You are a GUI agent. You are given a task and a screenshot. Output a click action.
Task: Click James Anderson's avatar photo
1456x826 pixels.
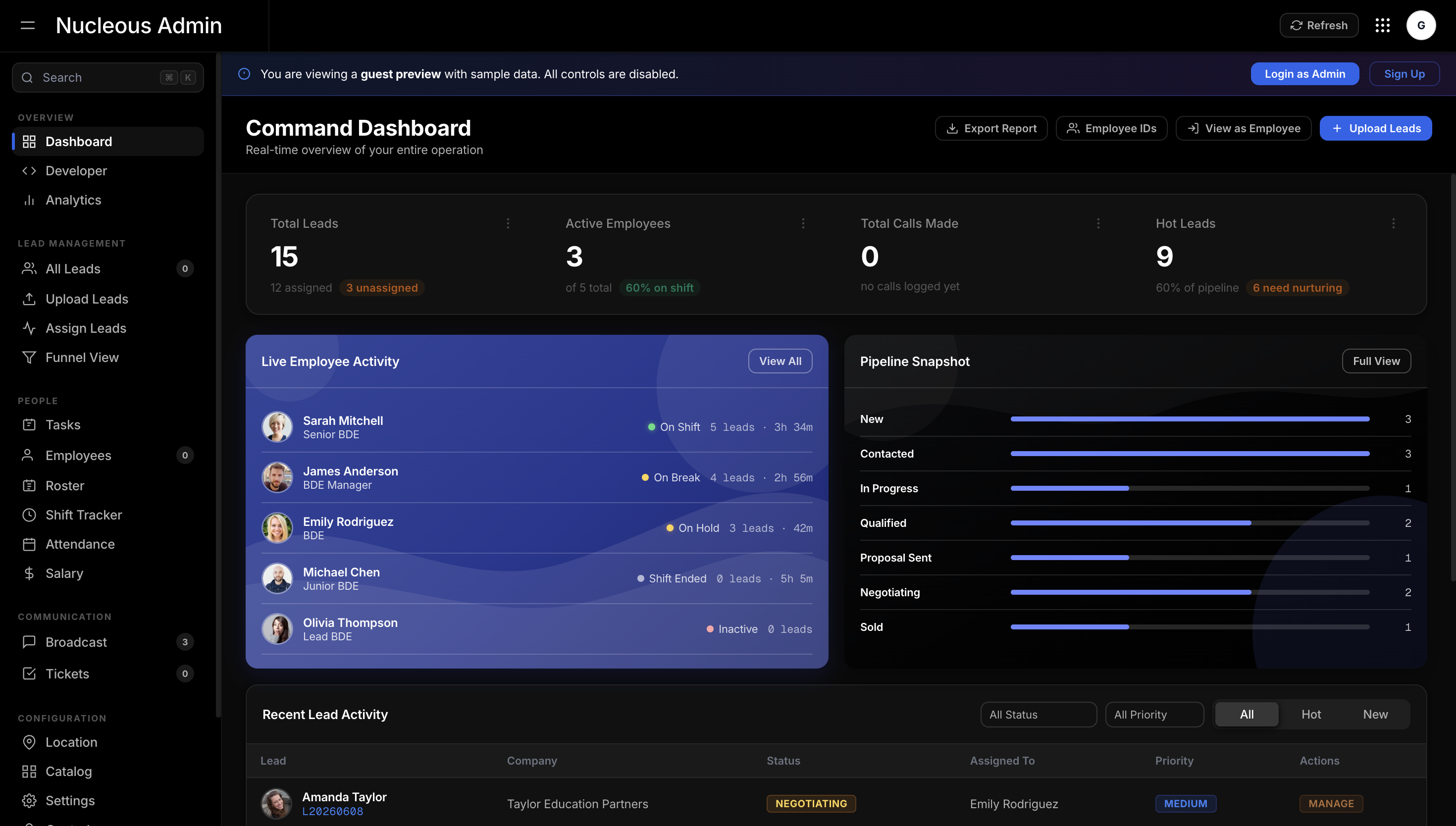tap(277, 478)
